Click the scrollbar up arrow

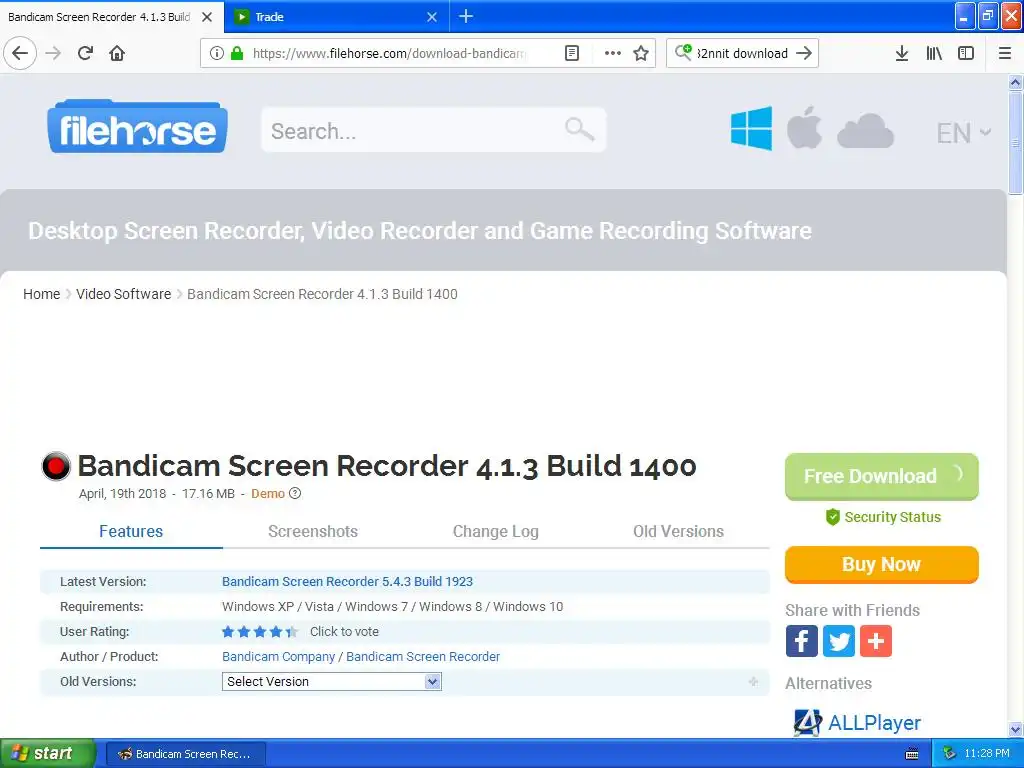[1015, 82]
